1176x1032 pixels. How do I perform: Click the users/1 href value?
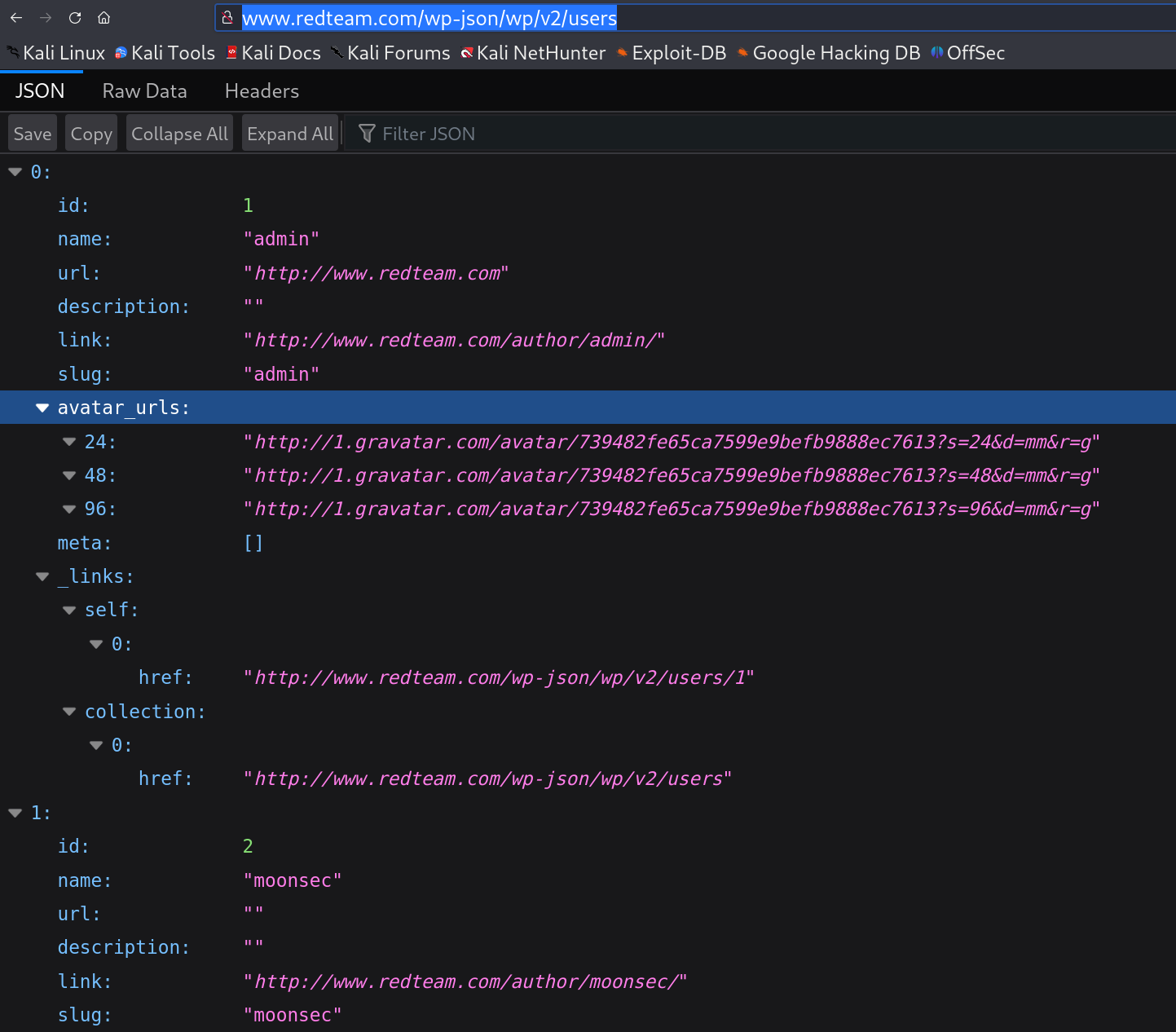499,677
